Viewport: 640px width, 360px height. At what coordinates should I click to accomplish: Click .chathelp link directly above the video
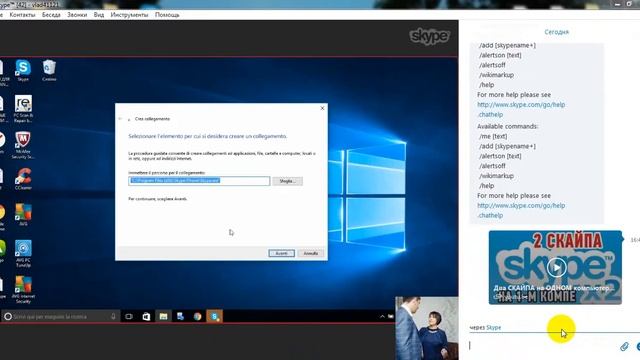point(490,216)
